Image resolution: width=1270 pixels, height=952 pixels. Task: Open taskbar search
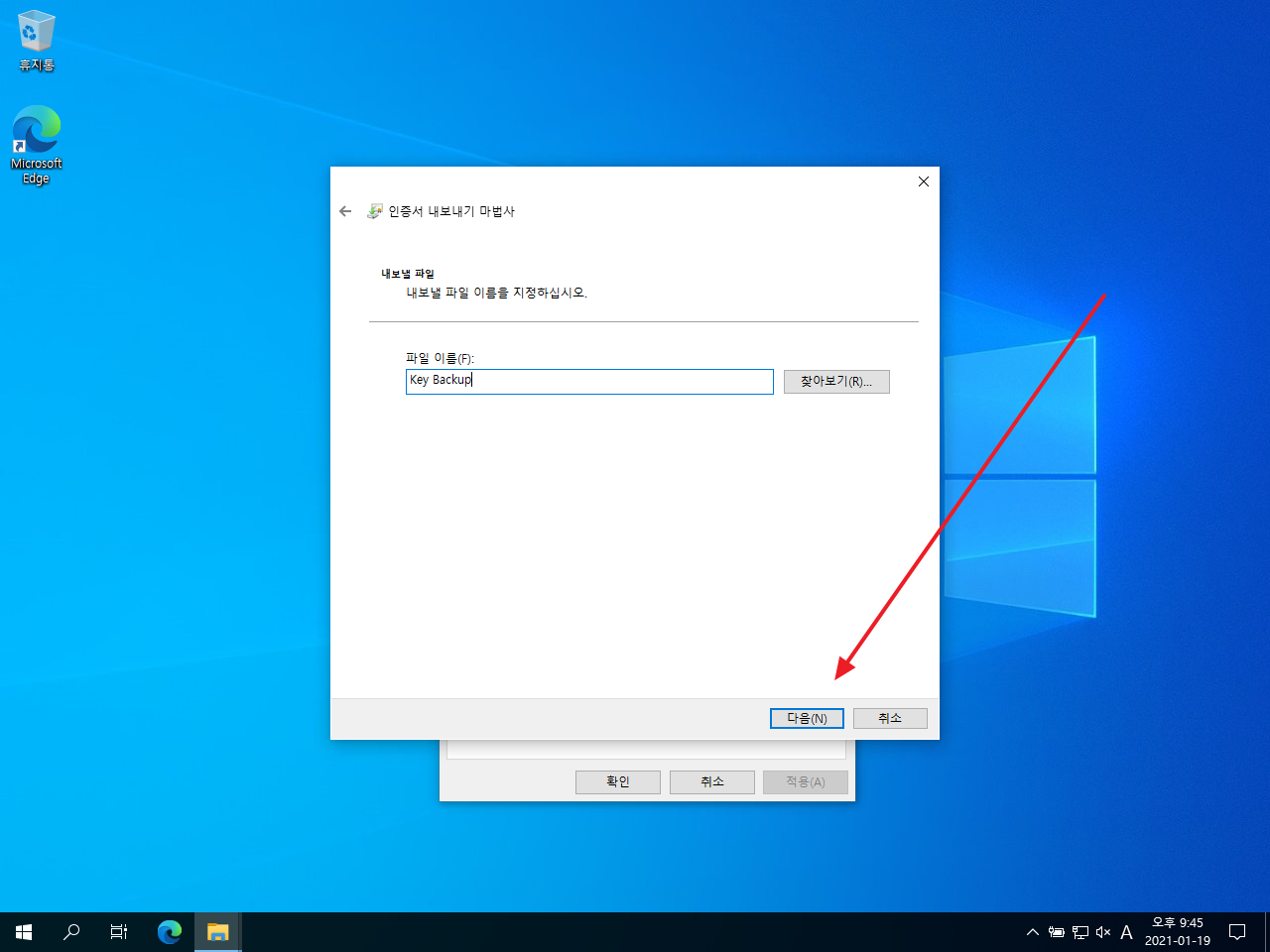click(71, 932)
